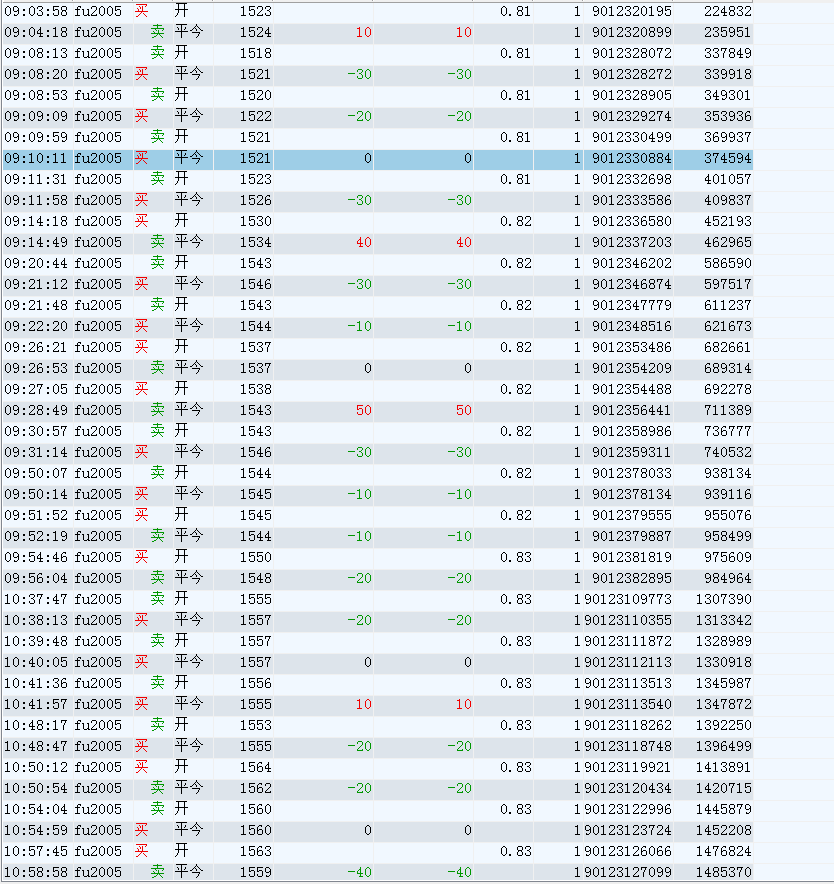
Task: Select the 09:26:53 time cell
Action: click(36, 368)
